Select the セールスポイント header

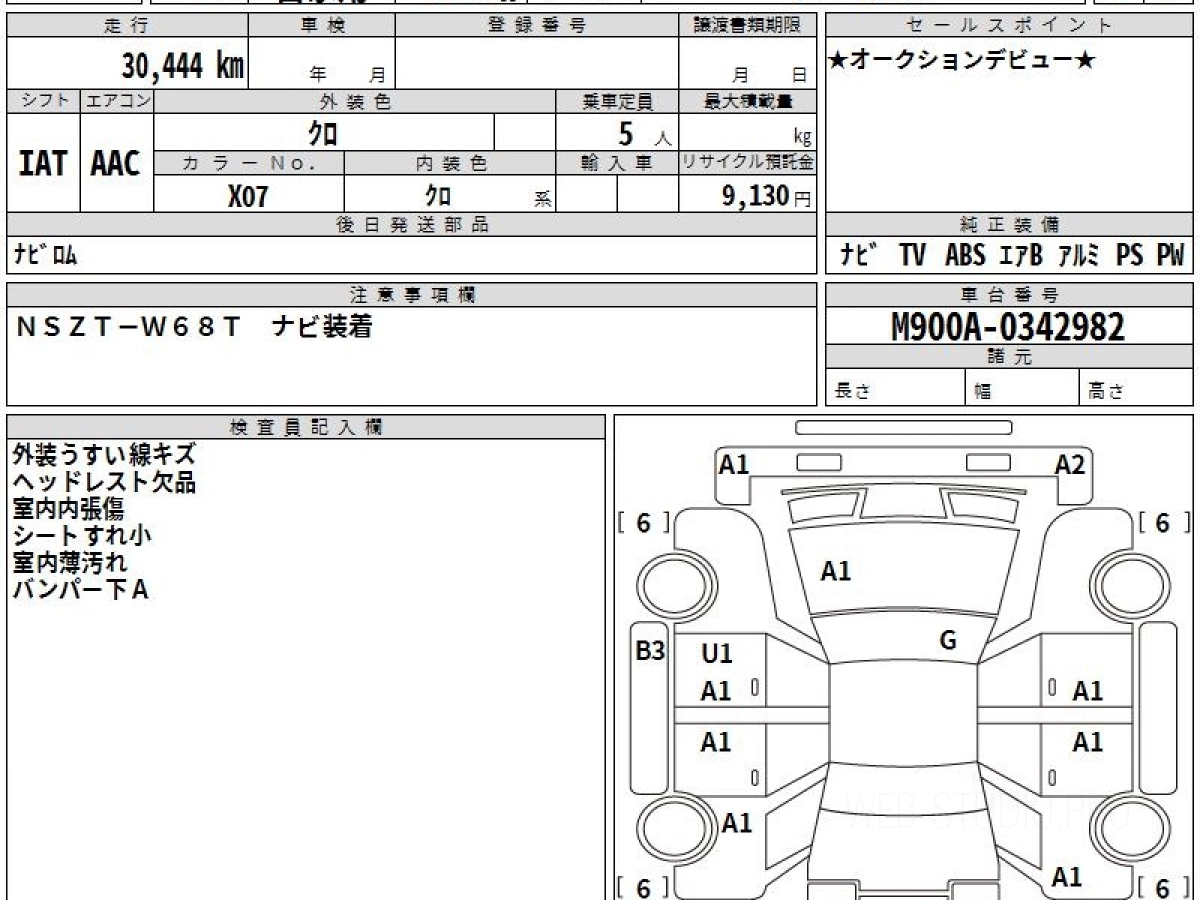tap(1009, 26)
